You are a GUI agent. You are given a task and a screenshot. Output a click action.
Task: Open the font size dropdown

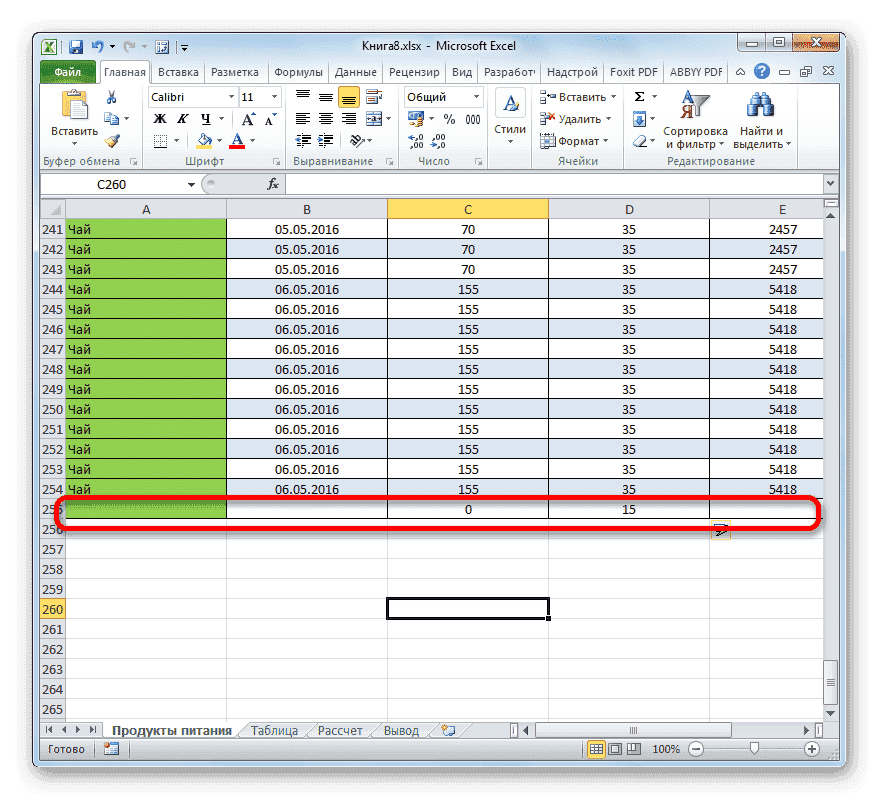click(x=272, y=96)
